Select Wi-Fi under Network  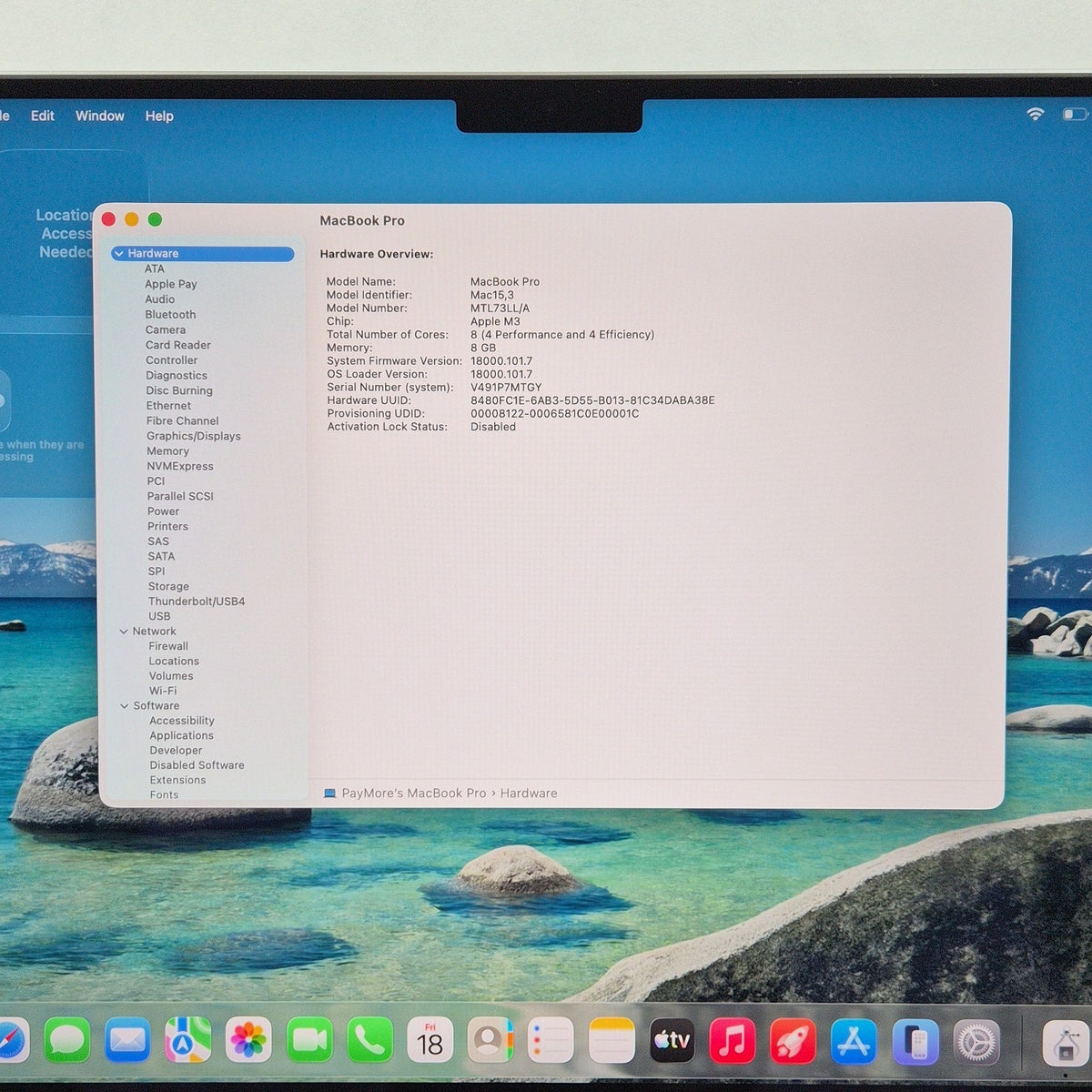(163, 692)
